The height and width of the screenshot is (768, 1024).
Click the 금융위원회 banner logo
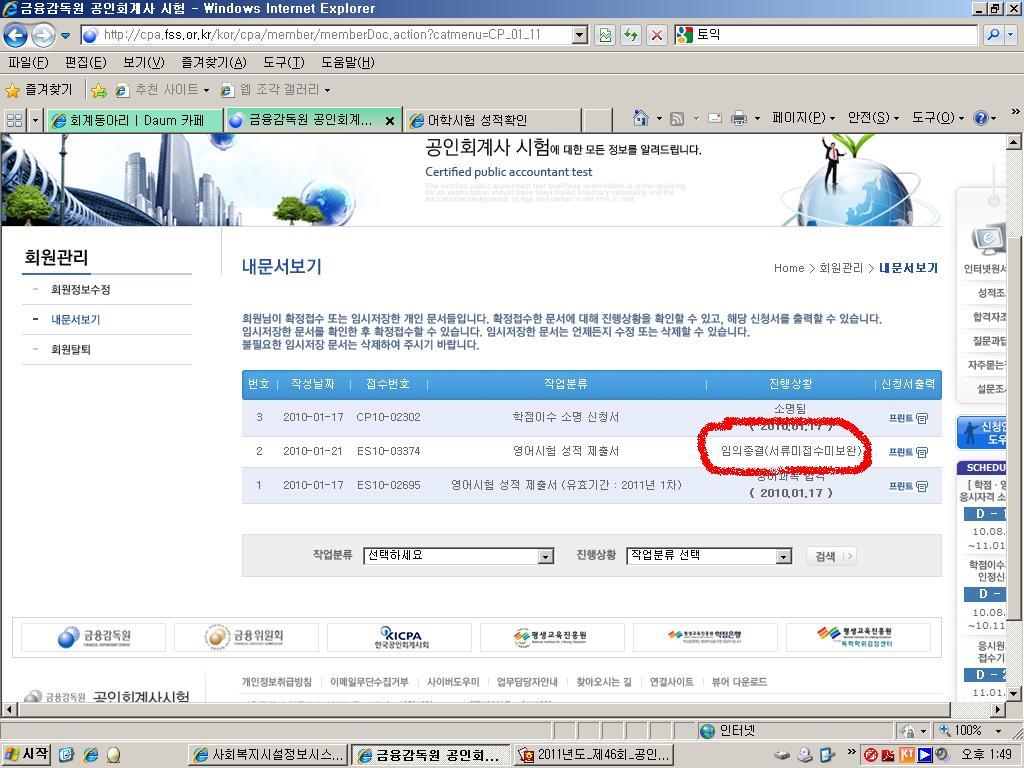[246, 637]
